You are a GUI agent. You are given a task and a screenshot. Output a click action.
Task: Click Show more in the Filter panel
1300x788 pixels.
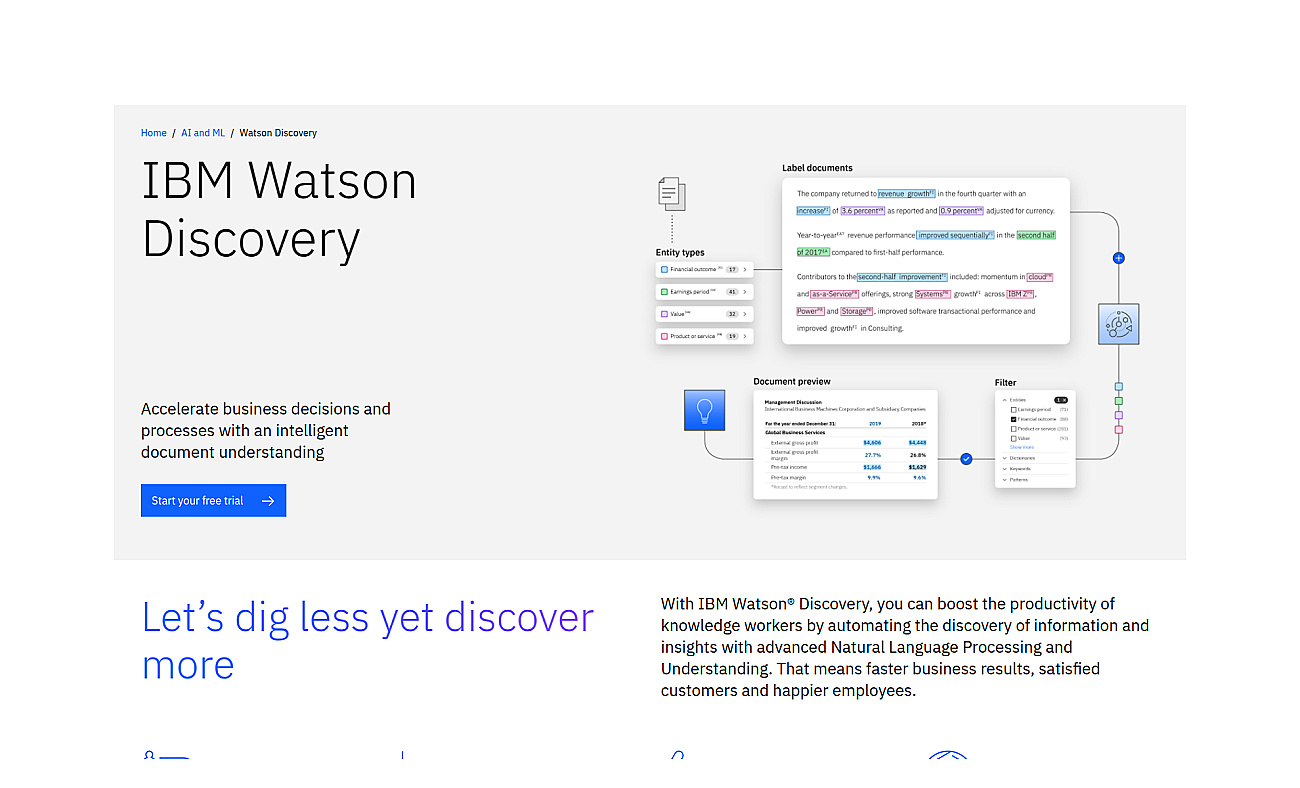pyautogui.click(x=1022, y=447)
